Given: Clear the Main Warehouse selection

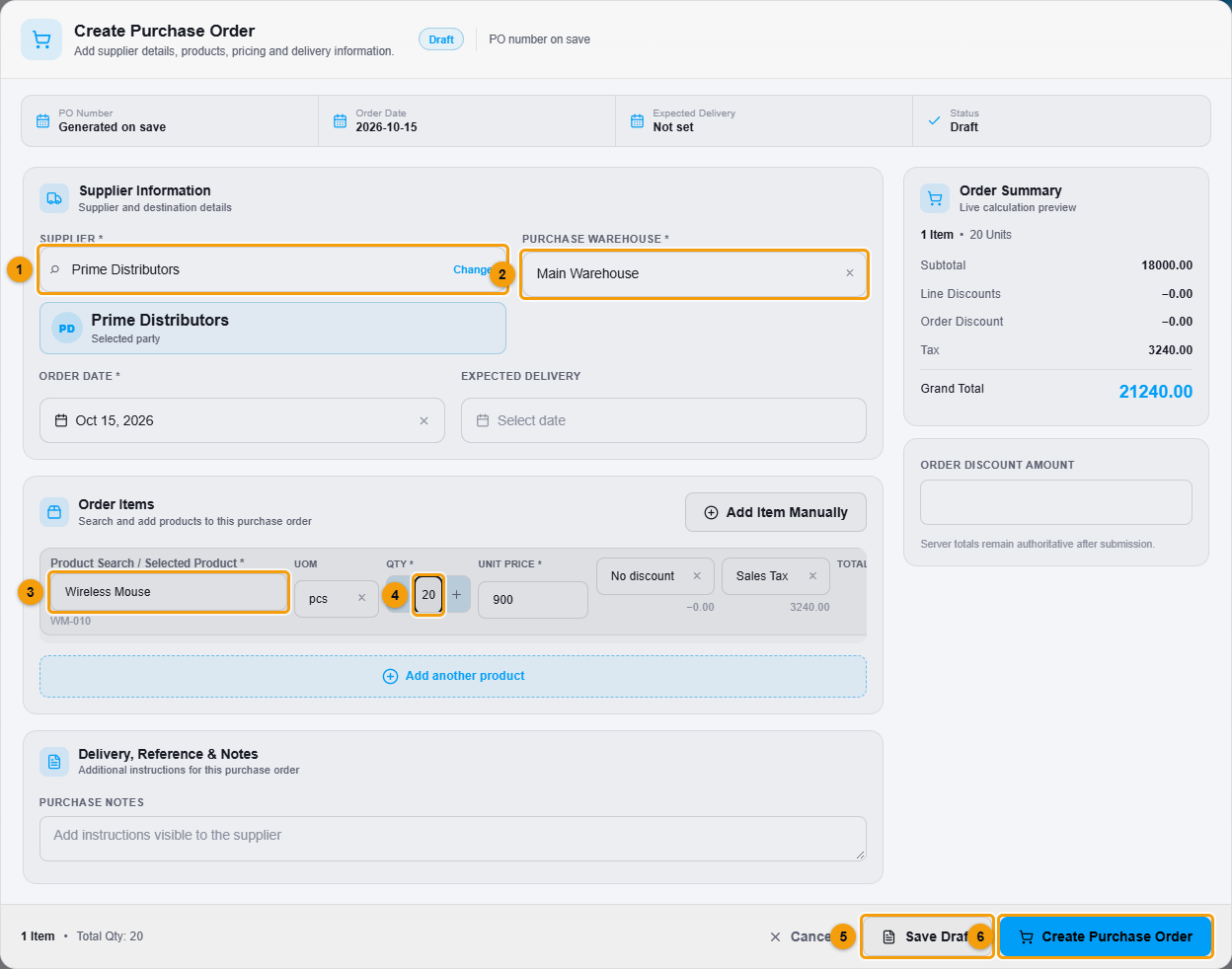Looking at the screenshot, I should (849, 273).
